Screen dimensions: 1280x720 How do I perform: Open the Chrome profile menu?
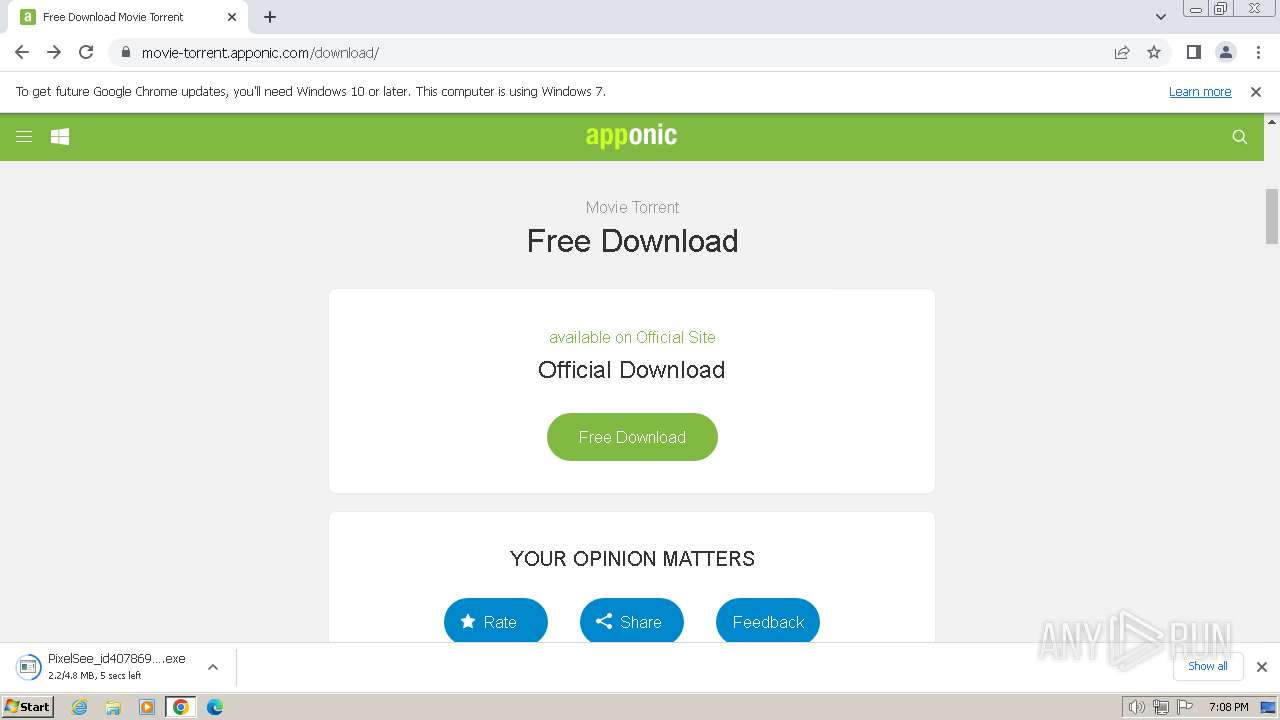coord(1225,52)
